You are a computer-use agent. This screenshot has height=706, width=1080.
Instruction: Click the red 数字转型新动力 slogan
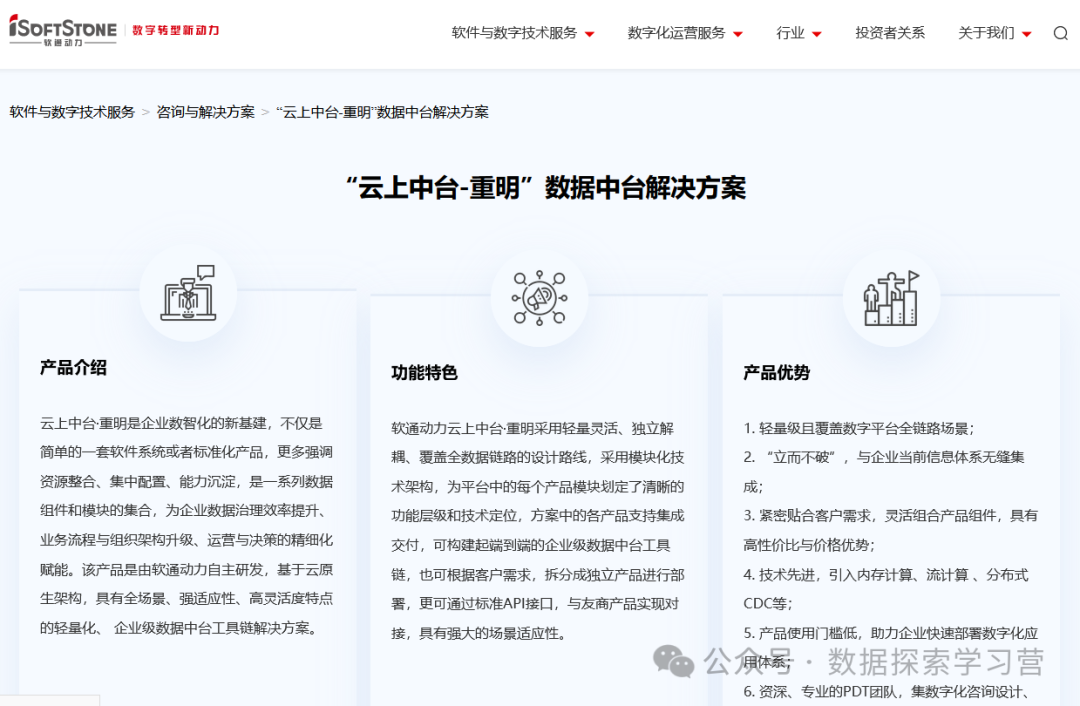tap(176, 30)
